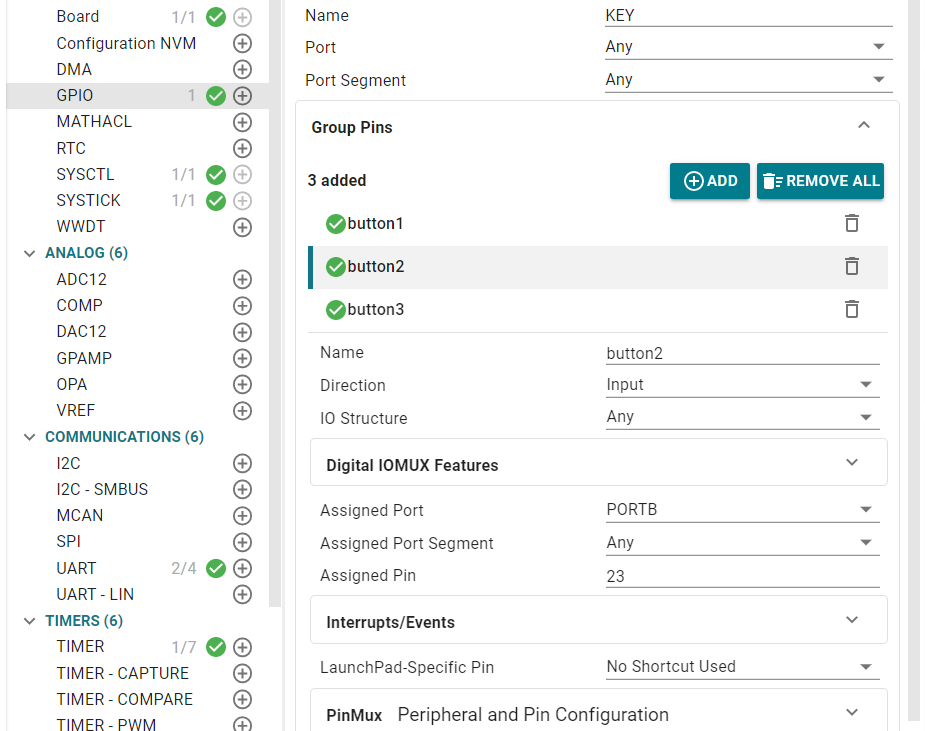Open the Assigned Port Segment dropdown
Image resolution: width=925 pixels, height=731 pixels.
pos(743,543)
